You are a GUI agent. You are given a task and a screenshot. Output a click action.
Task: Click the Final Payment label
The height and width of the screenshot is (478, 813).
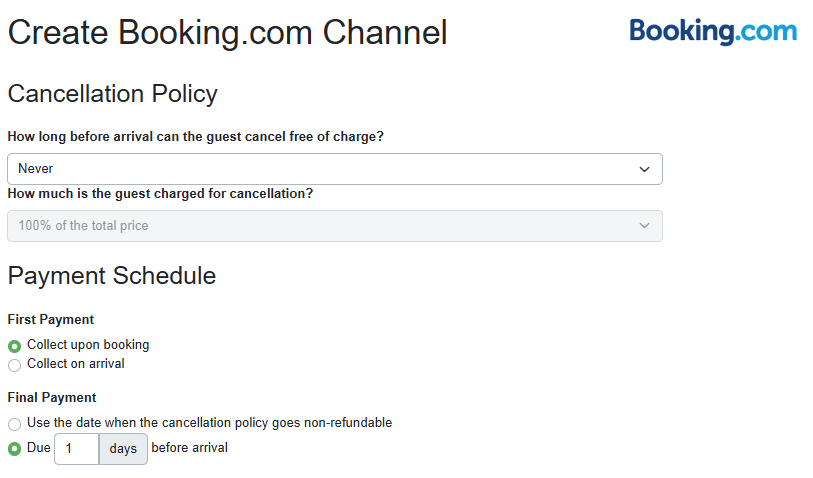(52, 398)
